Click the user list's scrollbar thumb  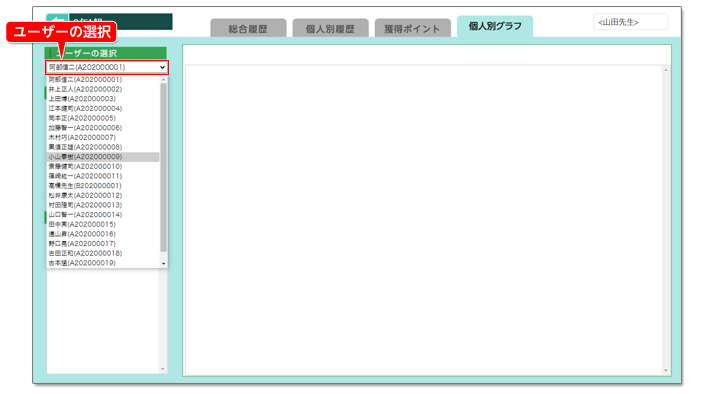[164, 167]
